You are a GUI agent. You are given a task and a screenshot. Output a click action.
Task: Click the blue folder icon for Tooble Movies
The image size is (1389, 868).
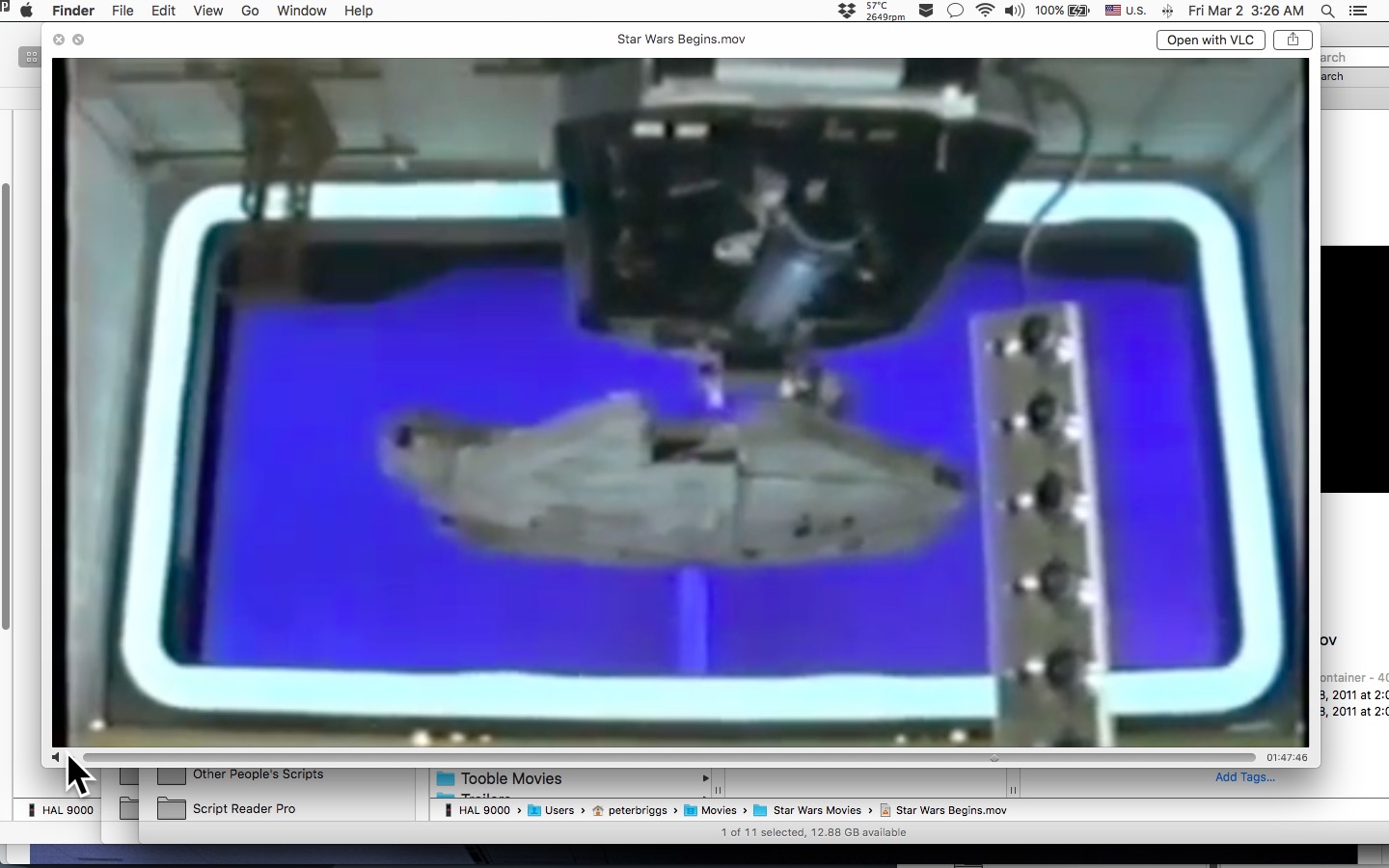coord(446,778)
